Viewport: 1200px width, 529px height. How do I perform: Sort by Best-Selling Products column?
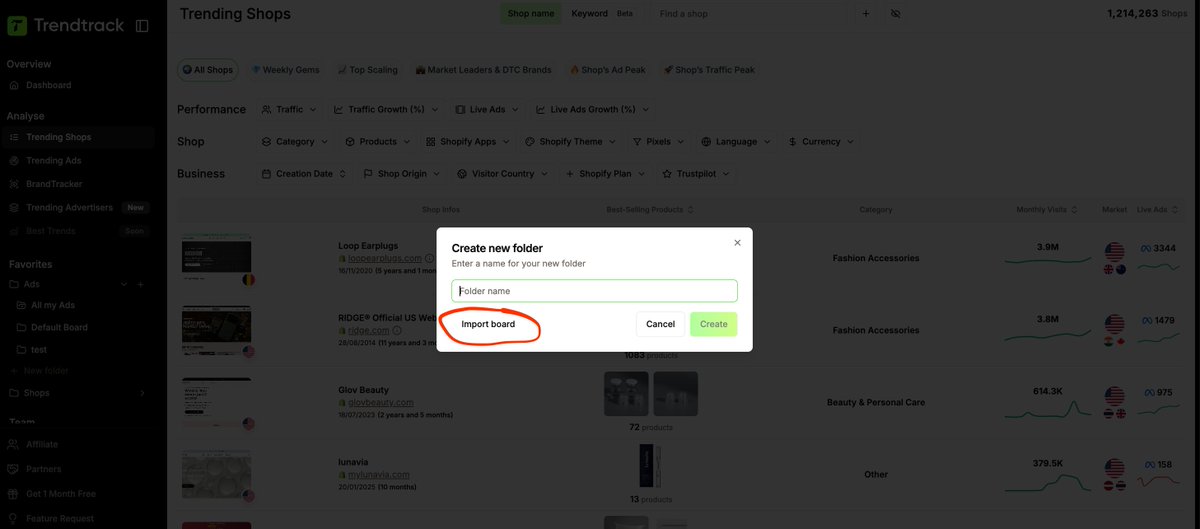650,210
